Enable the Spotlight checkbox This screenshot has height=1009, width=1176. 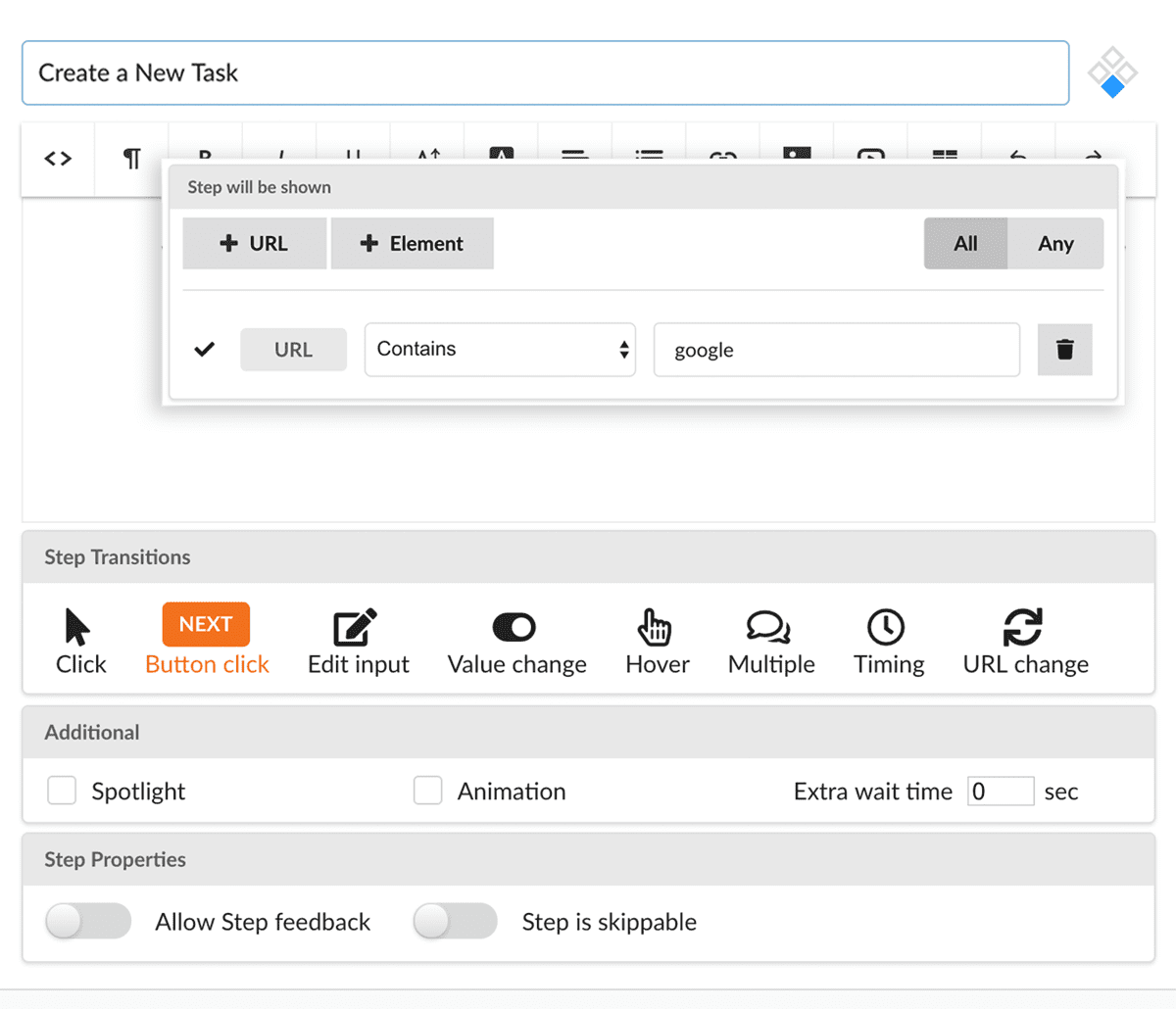tap(62, 791)
